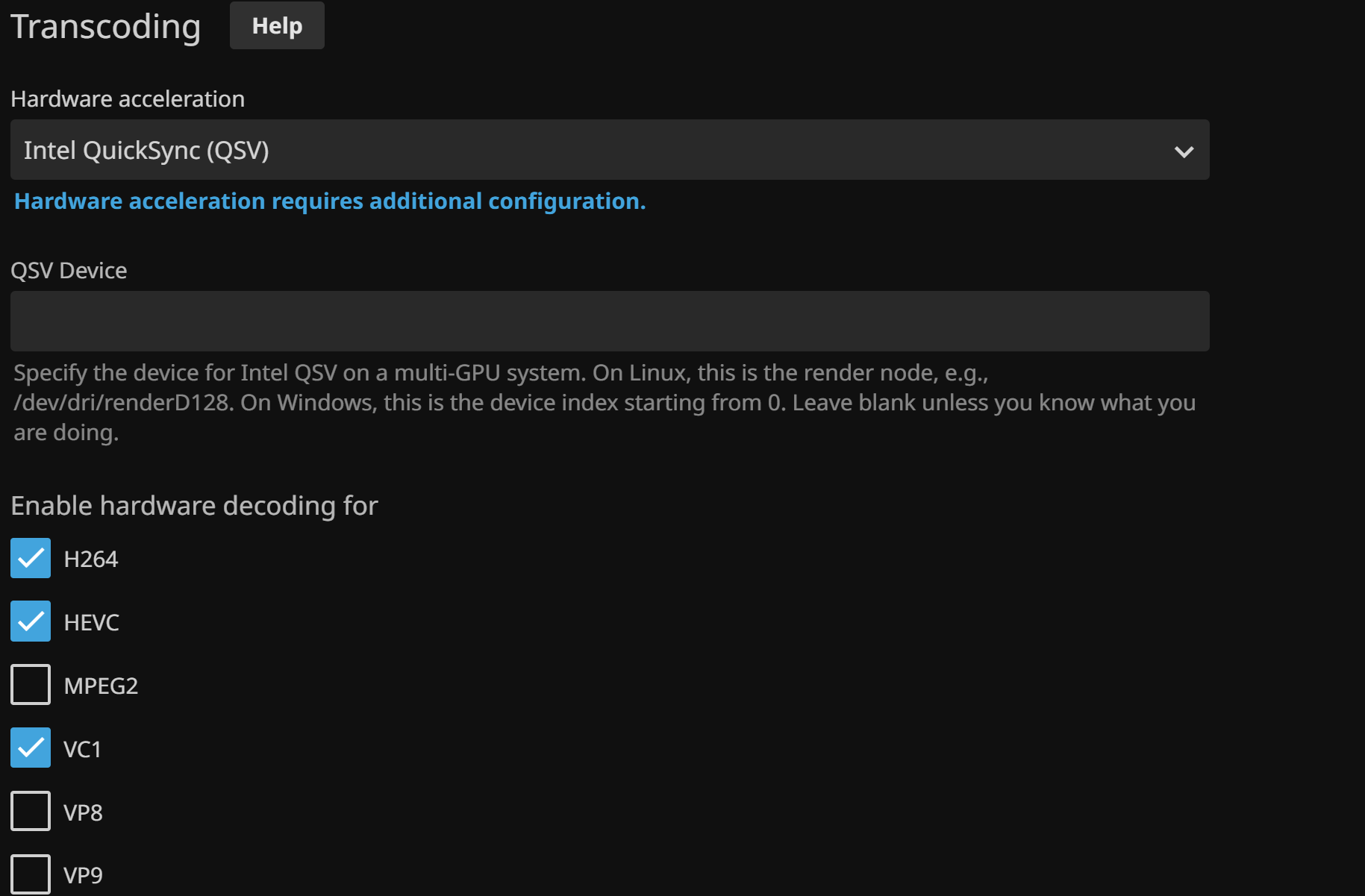This screenshot has height=896, width=1365.
Task: Enable MPEG2 hardware decoding checkbox
Action: (x=31, y=685)
